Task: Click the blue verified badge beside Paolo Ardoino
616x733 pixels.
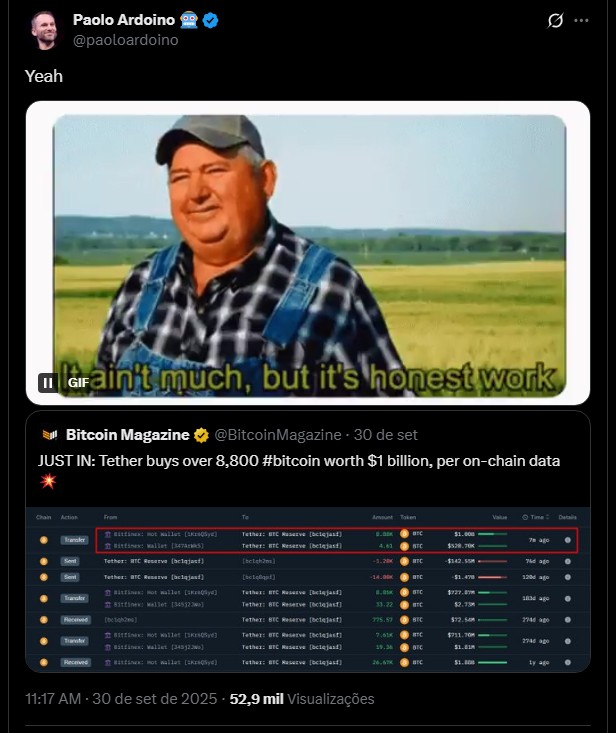Action: pos(210,20)
